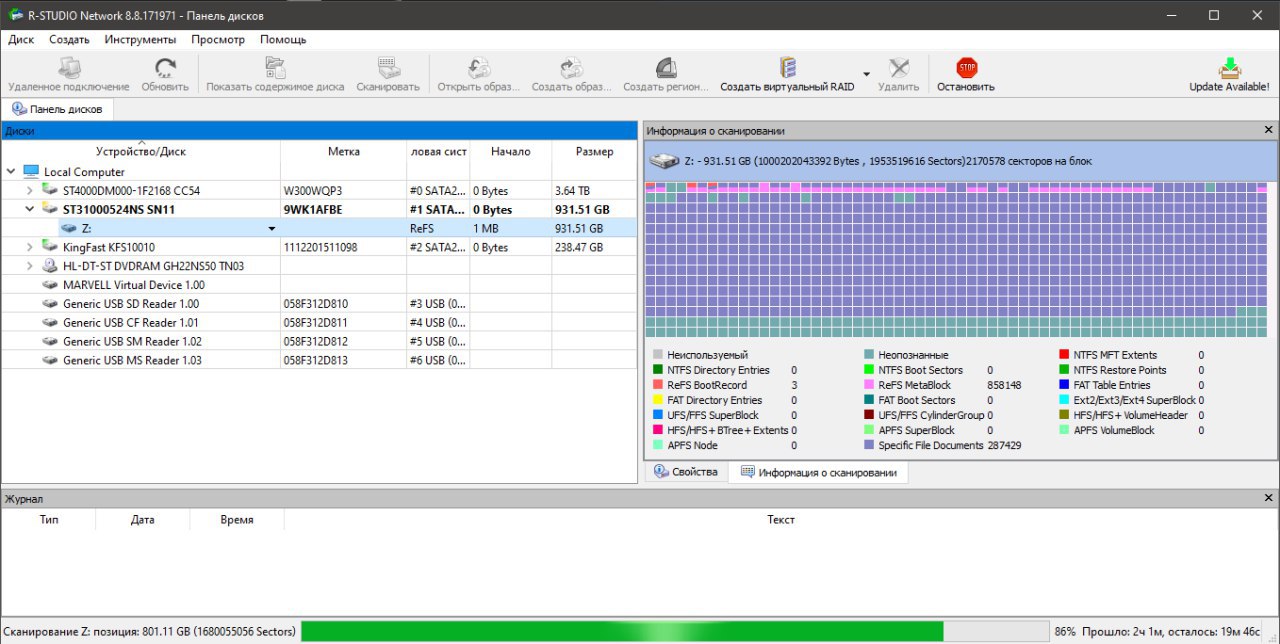
Task: Open the Помощь menu
Action: coord(283,40)
